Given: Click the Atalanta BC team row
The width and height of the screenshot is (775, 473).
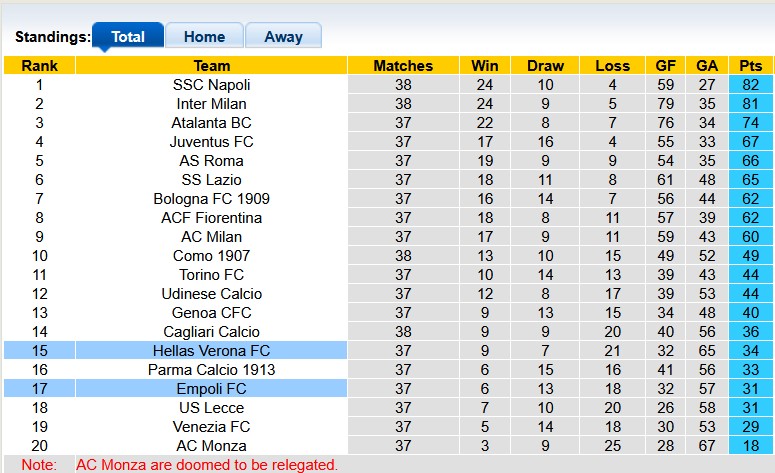Looking at the screenshot, I should point(211,123).
